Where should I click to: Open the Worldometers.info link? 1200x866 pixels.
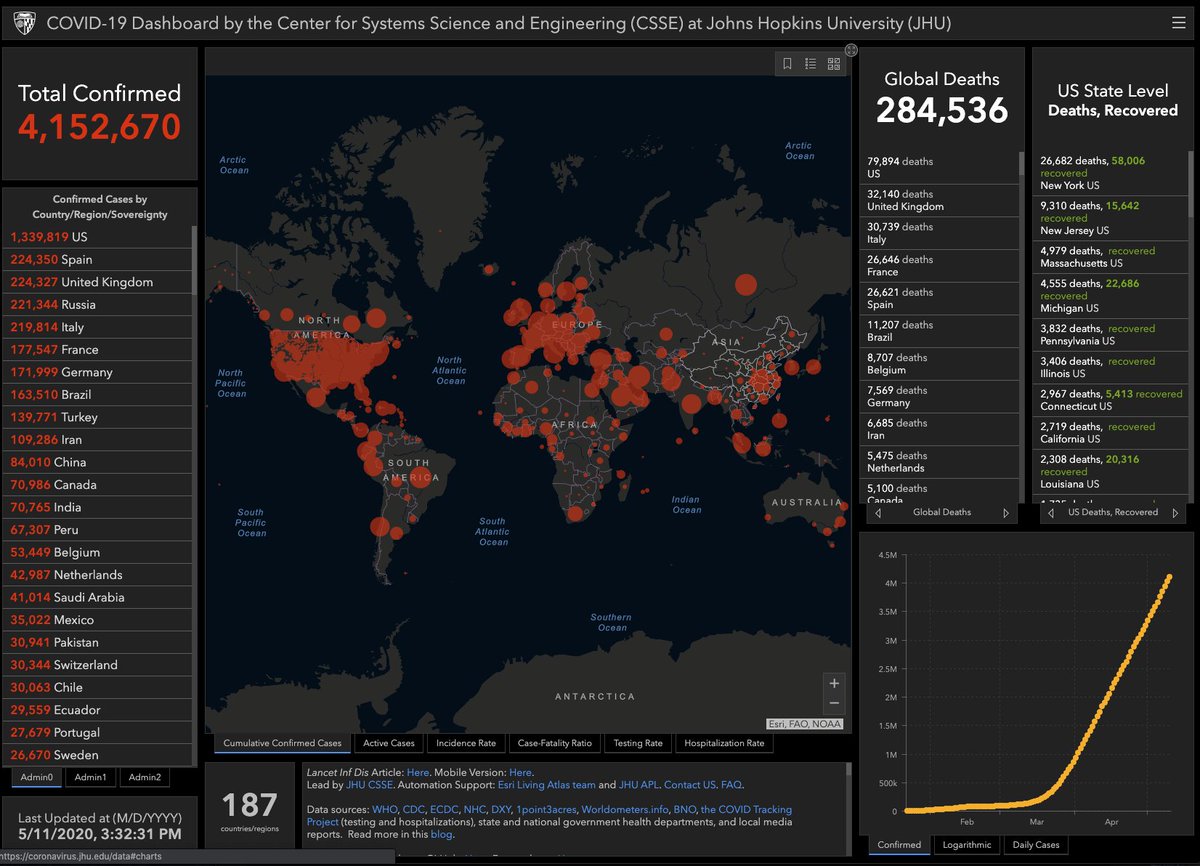(625, 809)
